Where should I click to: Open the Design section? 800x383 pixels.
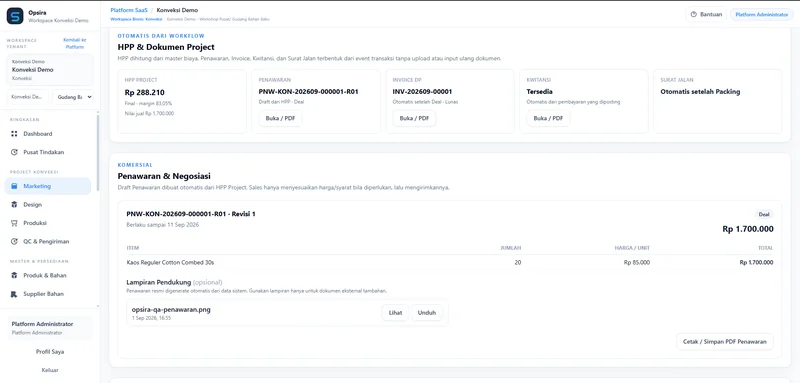click(x=48, y=205)
